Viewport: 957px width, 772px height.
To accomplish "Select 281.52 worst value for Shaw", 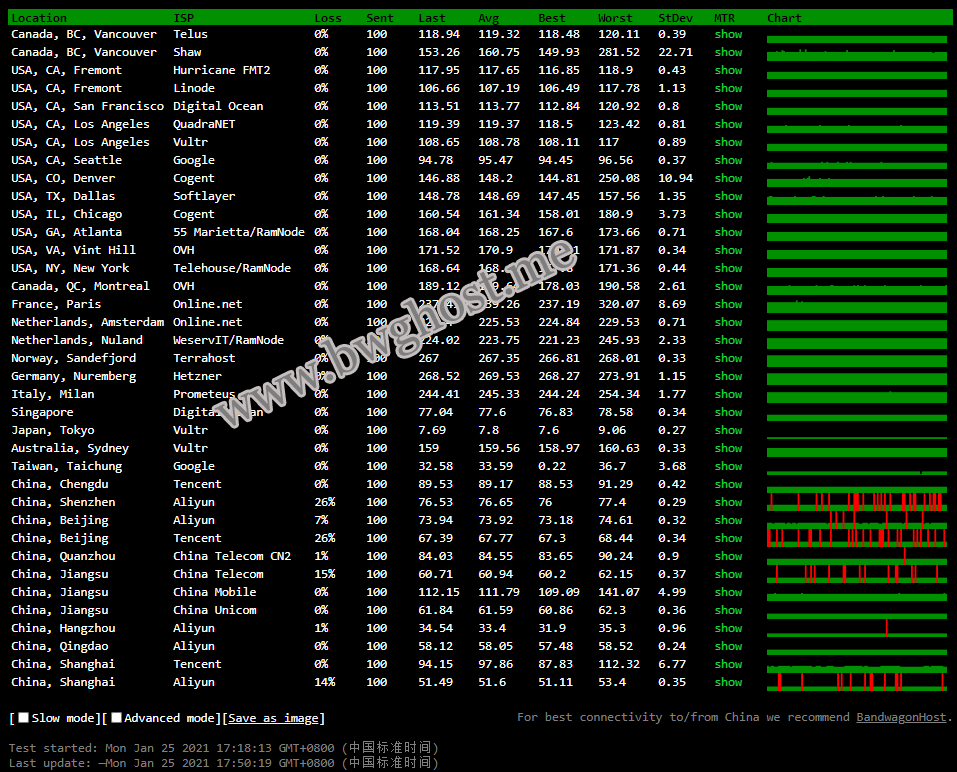I will click(x=619, y=52).
